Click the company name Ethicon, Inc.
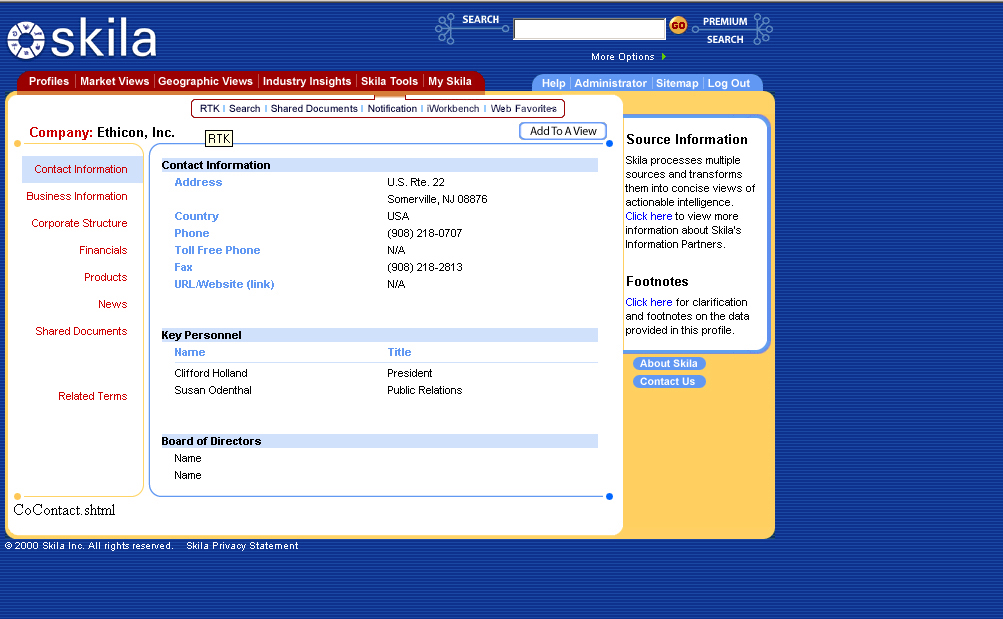The image size is (1003, 619). tap(136, 132)
